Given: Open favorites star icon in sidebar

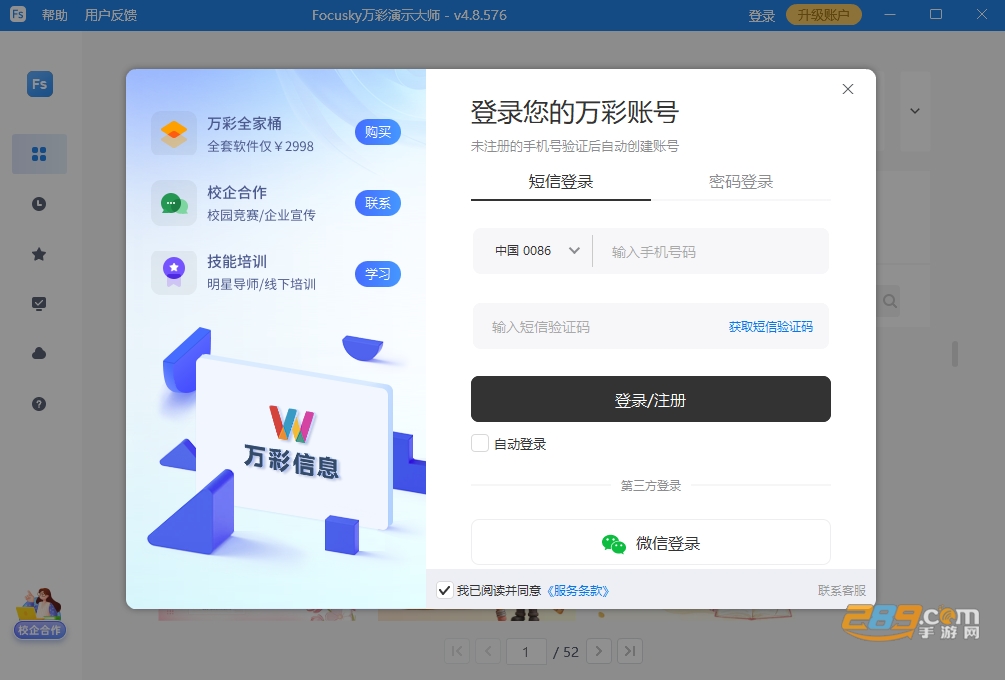Looking at the screenshot, I should click(x=39, y=254).
